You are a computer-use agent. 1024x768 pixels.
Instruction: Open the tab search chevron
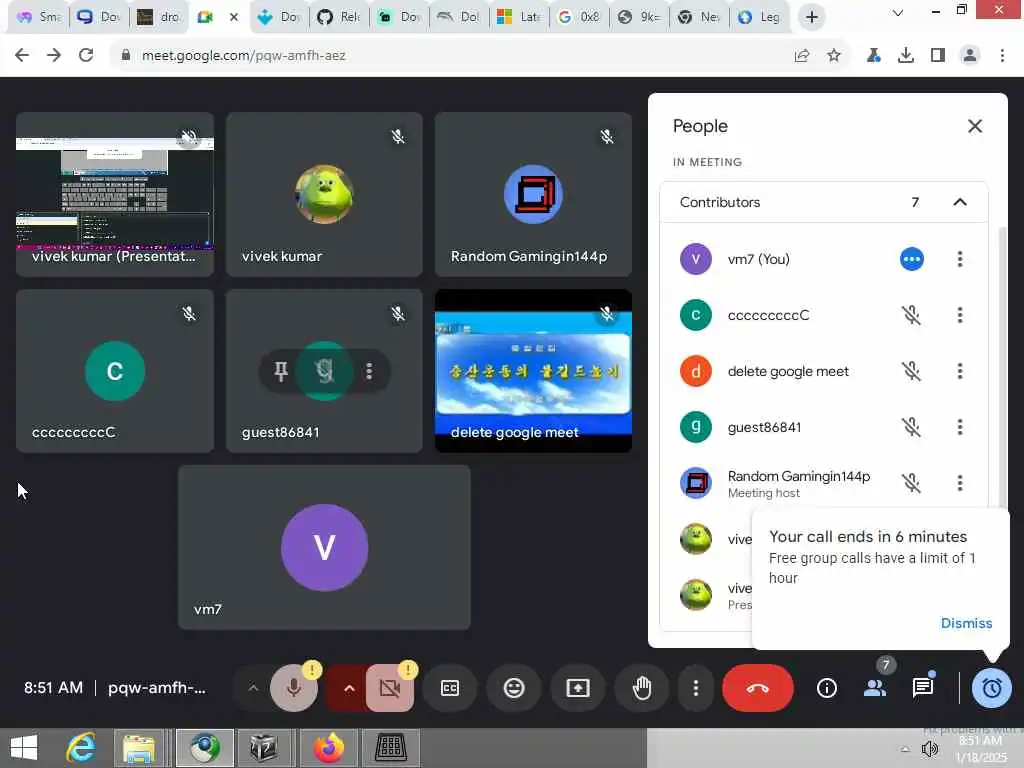(898, 12)
